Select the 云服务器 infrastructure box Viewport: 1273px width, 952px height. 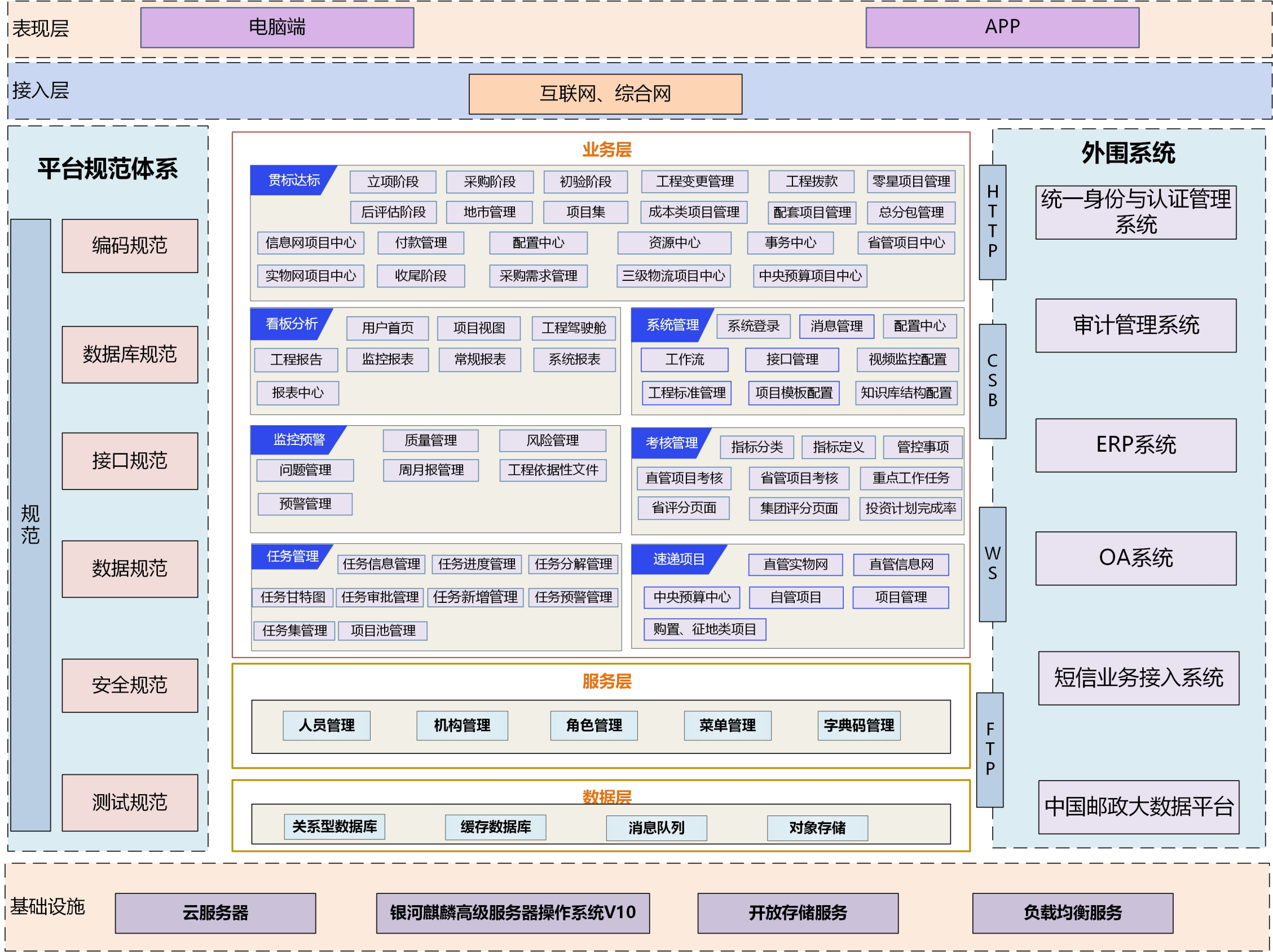tap(215, 913)
